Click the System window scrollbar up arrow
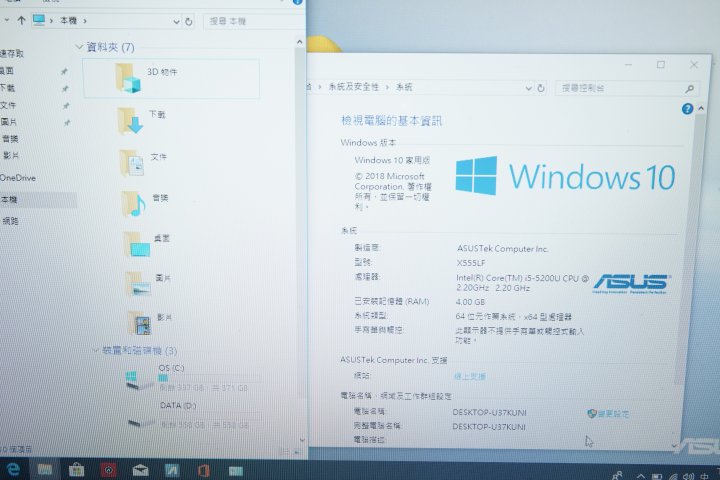Screen dimensions: 720x480 701,108
